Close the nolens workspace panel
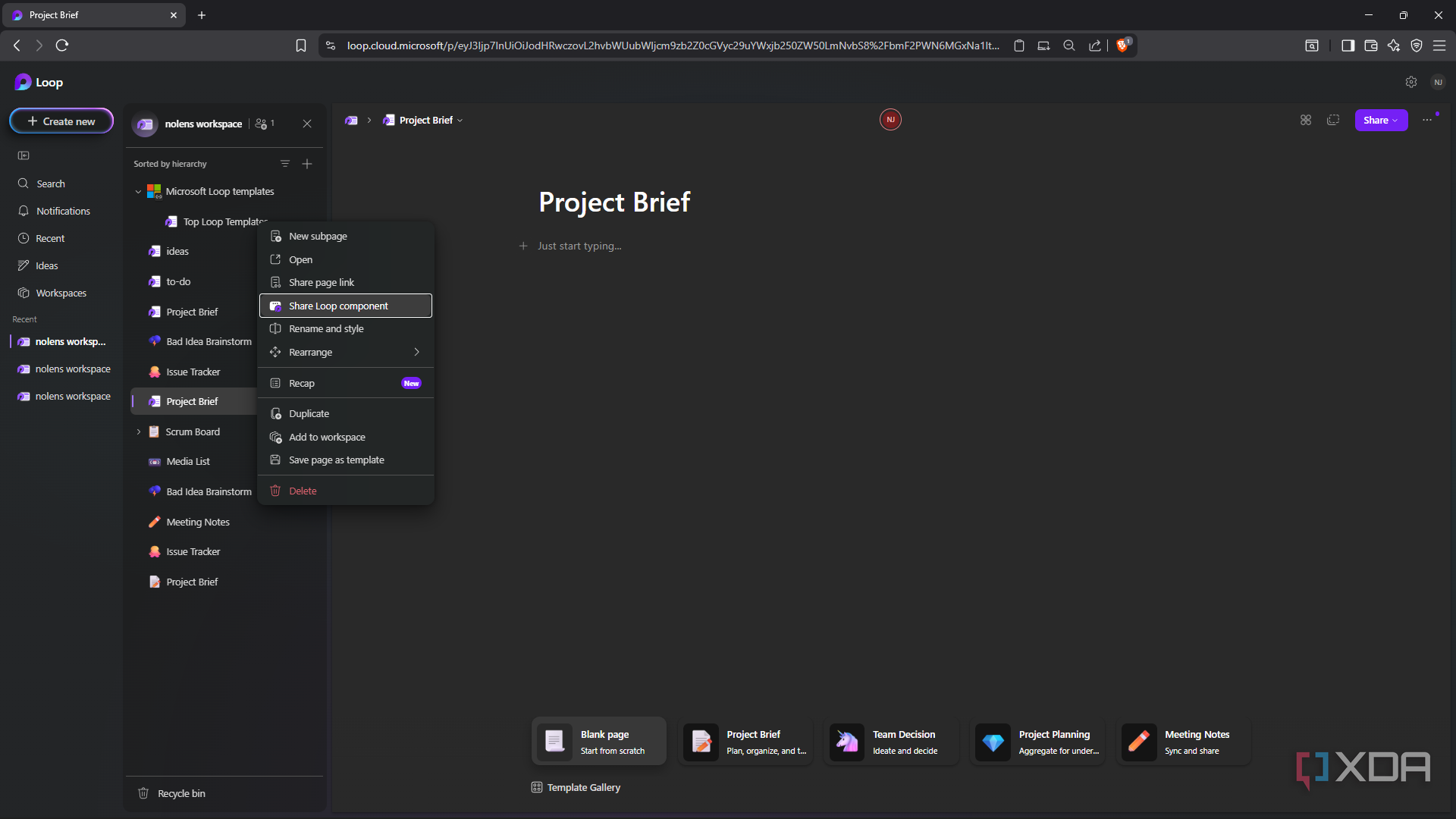This screenshot has width=1456, height=819. (x=307, y=124)
